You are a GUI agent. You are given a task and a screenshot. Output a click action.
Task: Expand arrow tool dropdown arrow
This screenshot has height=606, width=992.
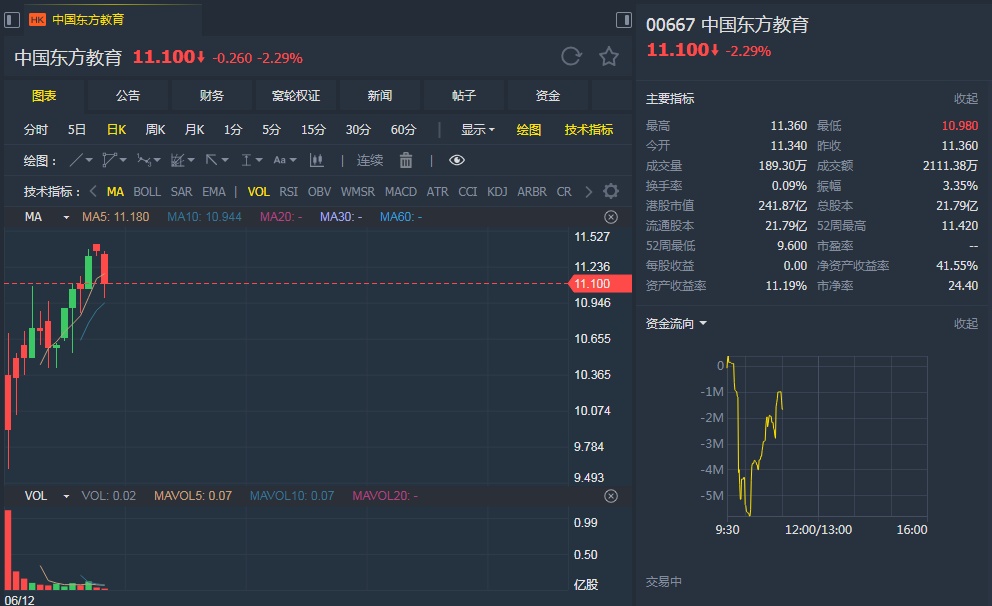point(225,161)
